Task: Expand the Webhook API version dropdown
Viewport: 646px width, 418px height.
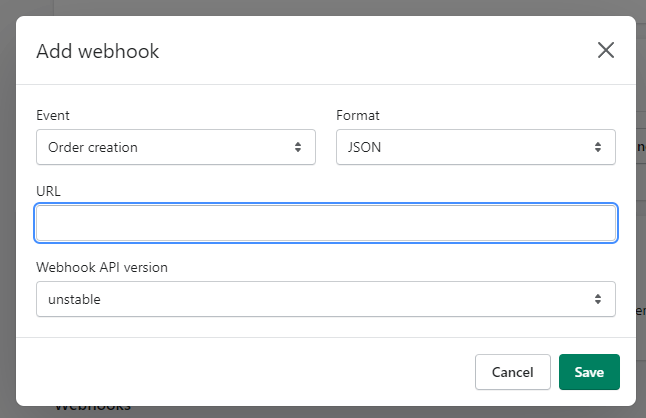Action: click(325, 299)
